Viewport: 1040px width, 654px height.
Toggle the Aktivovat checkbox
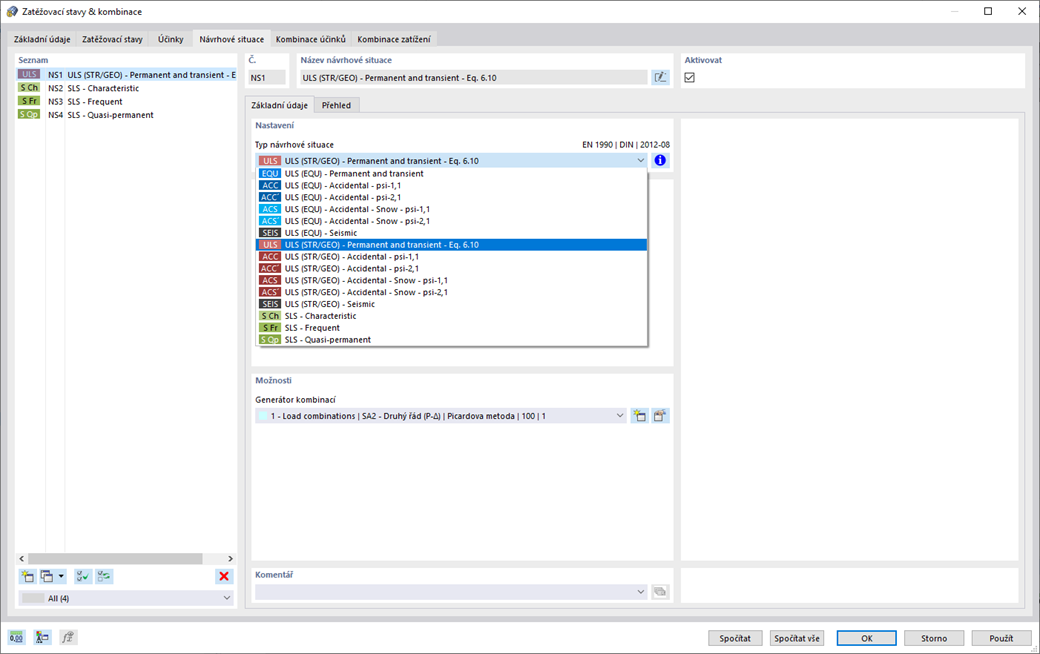690,78
